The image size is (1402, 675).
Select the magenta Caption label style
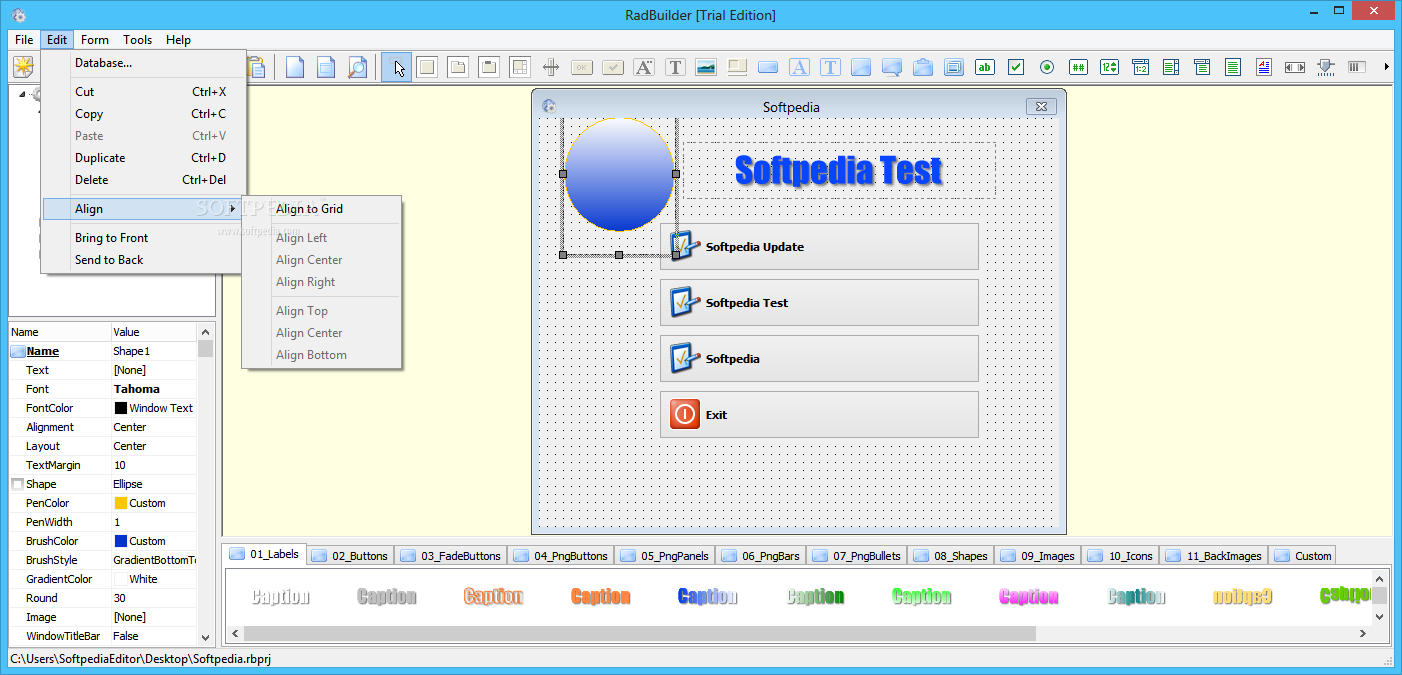tap(1029, 597)
